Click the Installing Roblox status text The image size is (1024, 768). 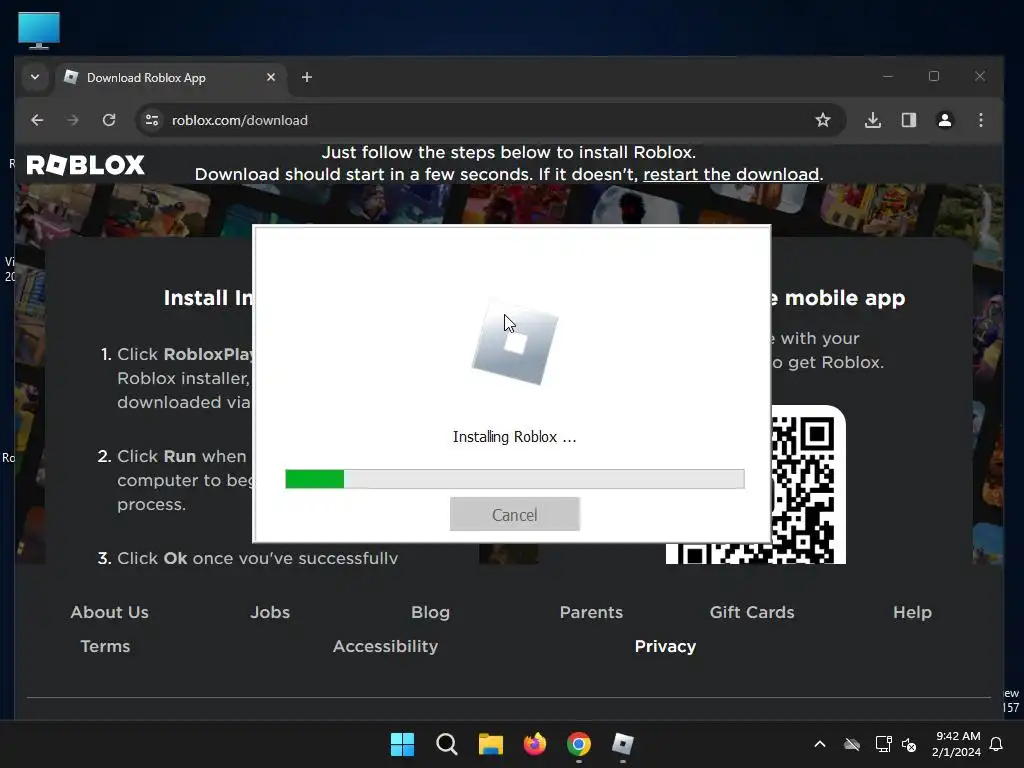[x=515, y=437]
